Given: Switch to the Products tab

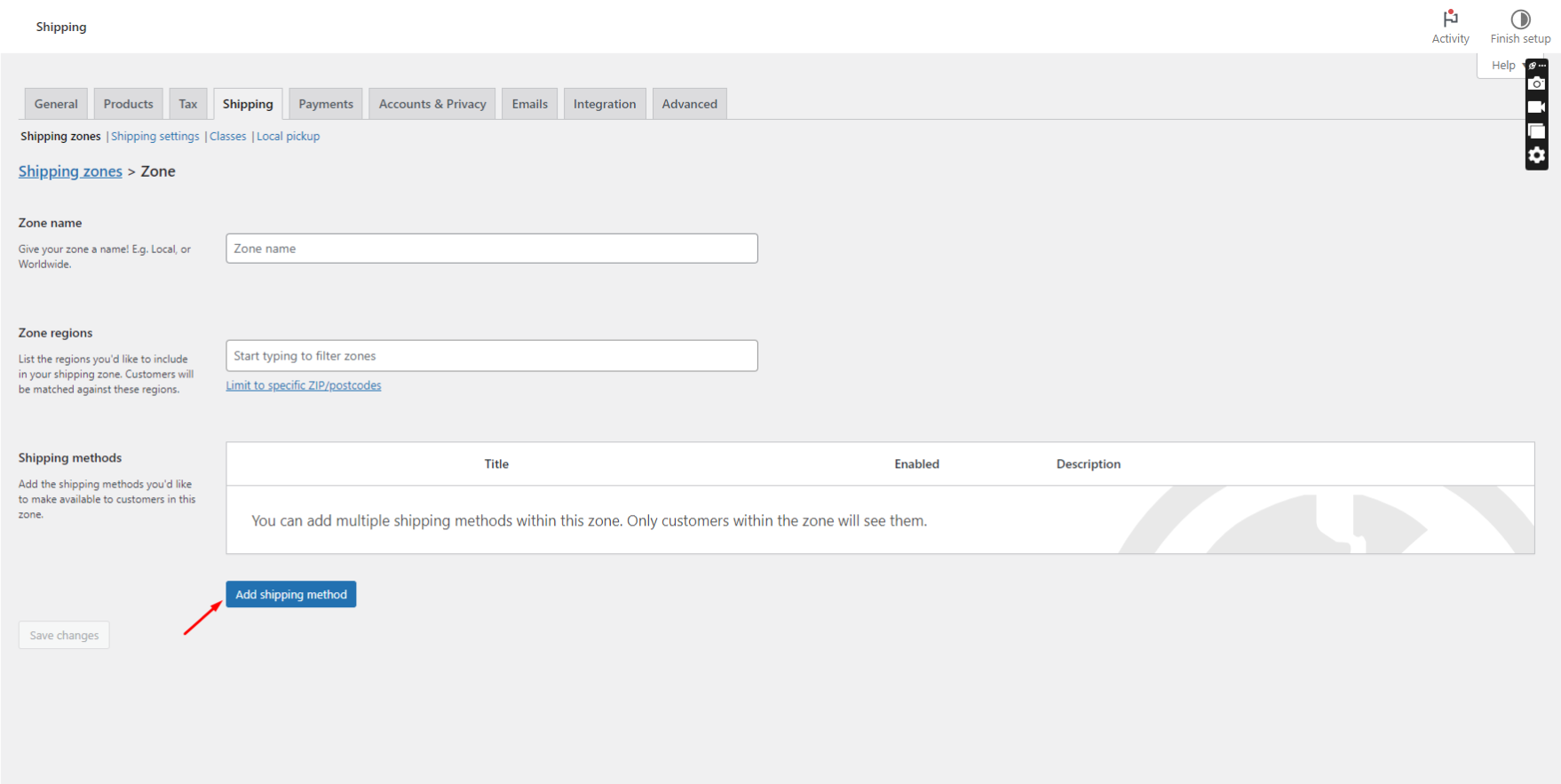Looking at the screenshot, I should pos(128,104).
